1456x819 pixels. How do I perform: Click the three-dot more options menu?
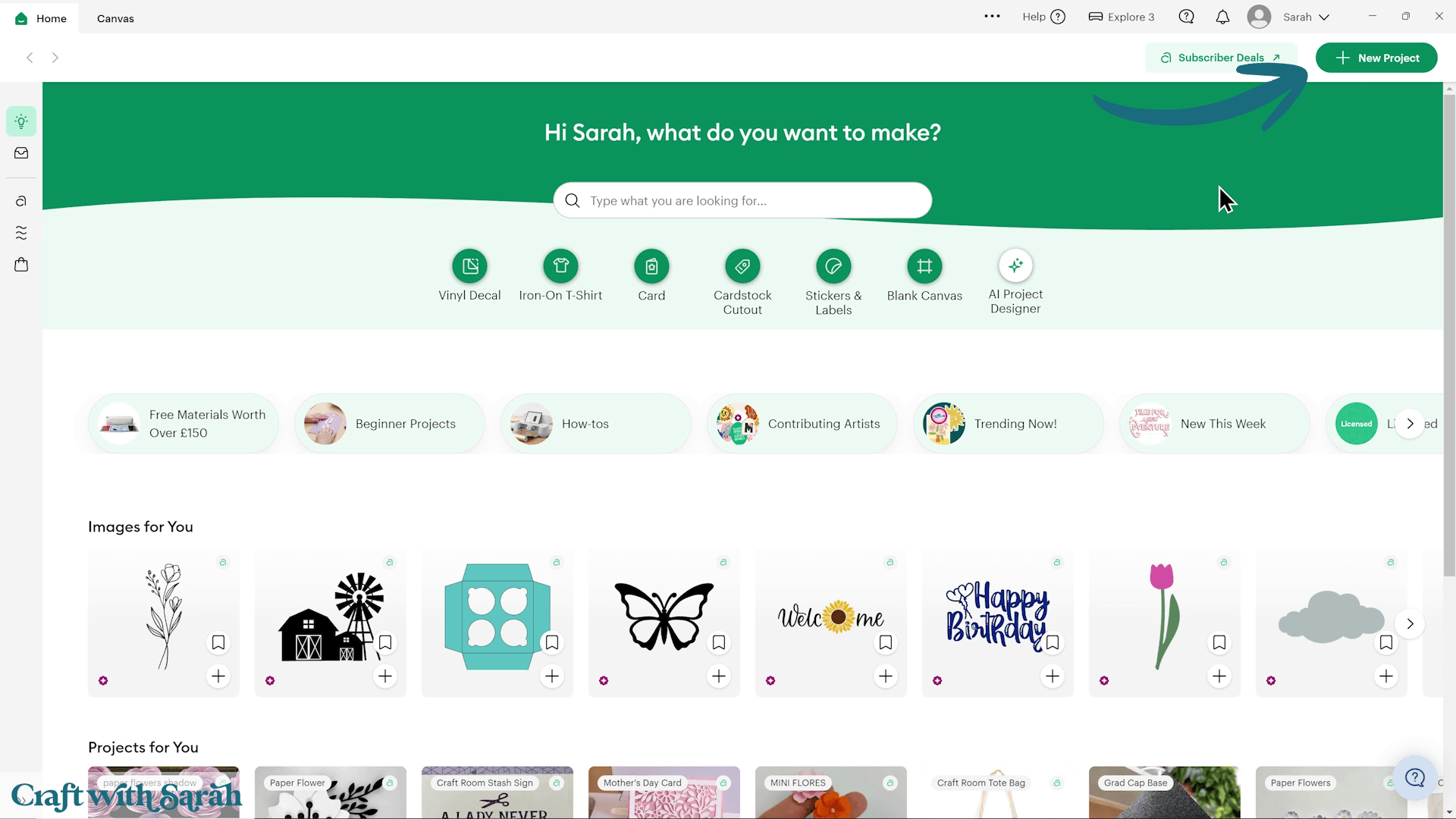click(992, 16)
